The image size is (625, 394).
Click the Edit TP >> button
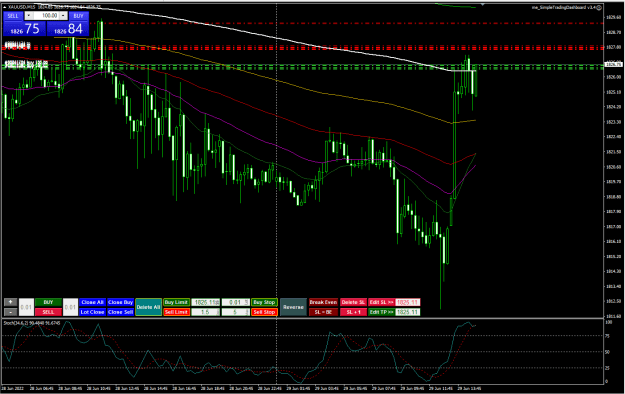[381, 312]
